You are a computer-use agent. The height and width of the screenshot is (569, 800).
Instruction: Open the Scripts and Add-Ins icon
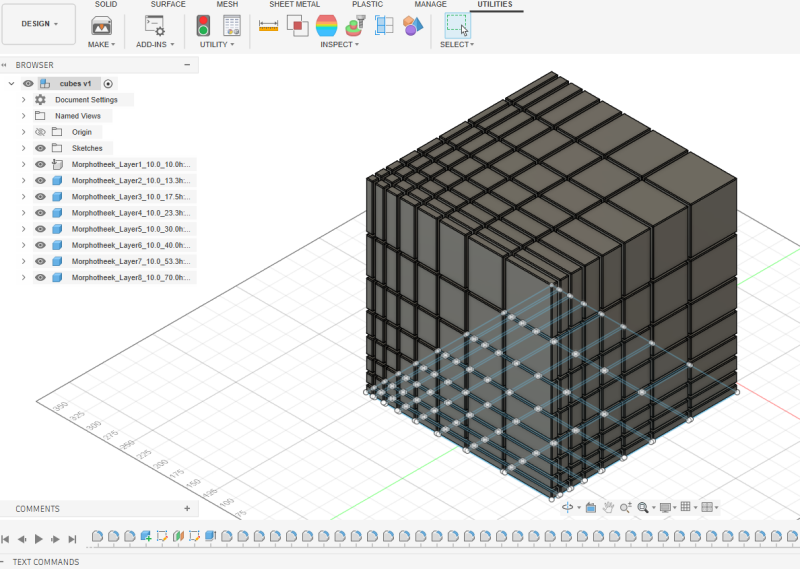click(x=155, y=26)
